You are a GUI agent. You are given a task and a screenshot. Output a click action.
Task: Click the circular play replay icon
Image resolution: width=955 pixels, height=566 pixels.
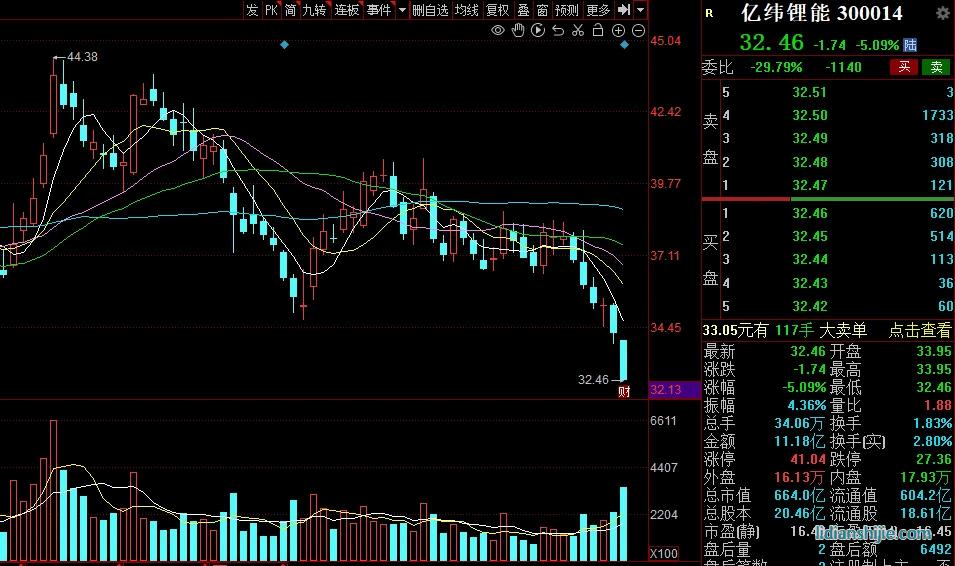click(x=538, y=31)
